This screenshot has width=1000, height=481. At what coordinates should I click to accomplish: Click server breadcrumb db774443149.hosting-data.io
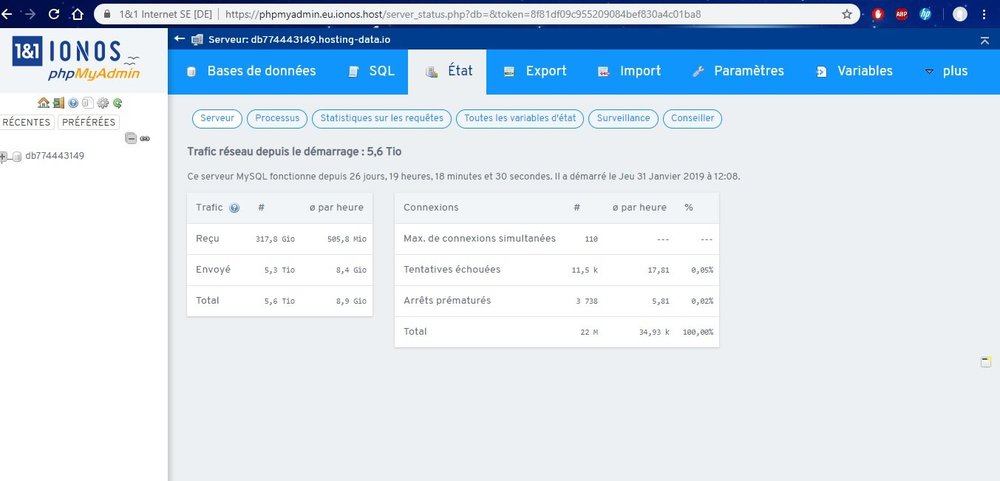coord(299,40)
